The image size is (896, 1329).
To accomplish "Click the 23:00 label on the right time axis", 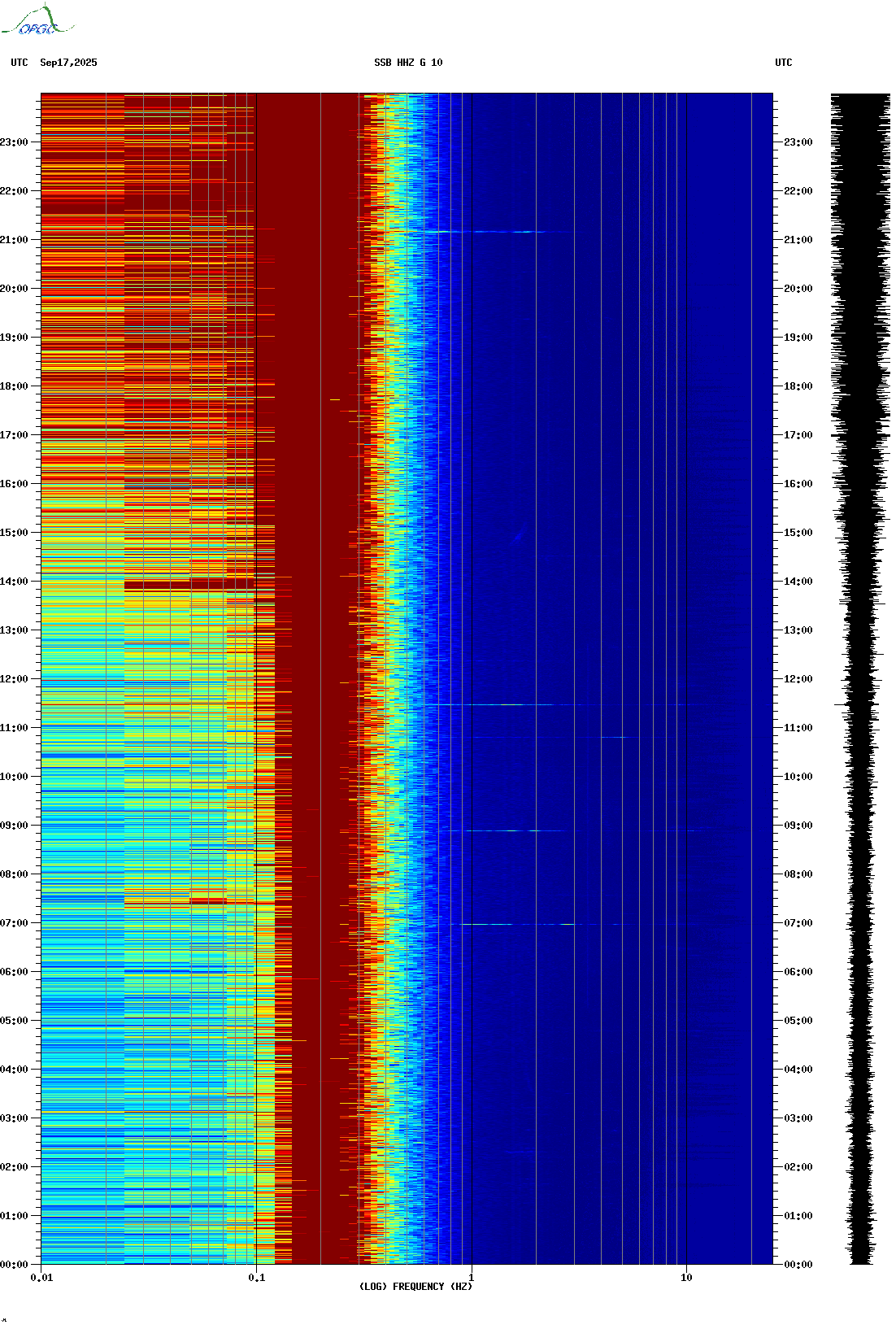I will point(798,142).
